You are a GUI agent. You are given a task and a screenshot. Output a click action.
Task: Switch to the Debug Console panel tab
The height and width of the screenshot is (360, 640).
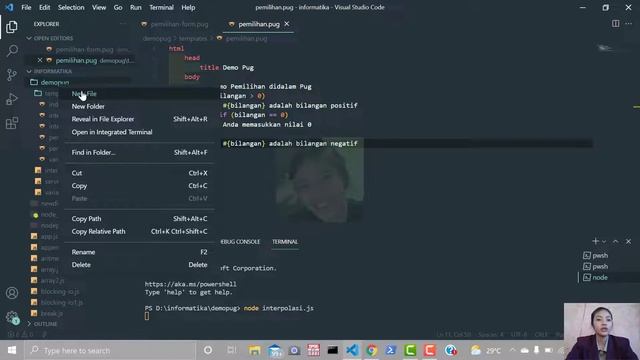(x=240, y=242)
